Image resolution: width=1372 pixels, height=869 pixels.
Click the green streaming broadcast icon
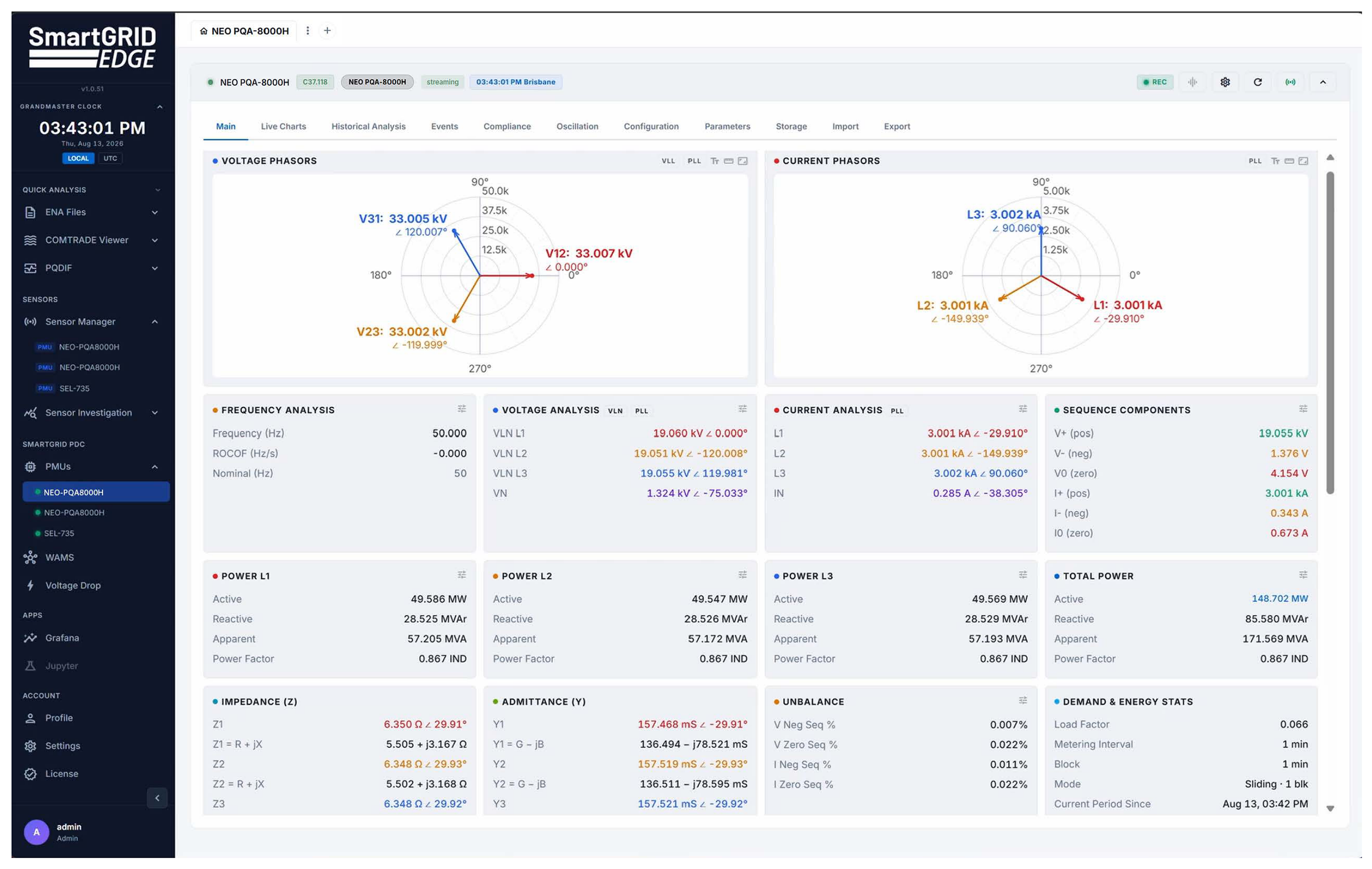pos(1290,82)
